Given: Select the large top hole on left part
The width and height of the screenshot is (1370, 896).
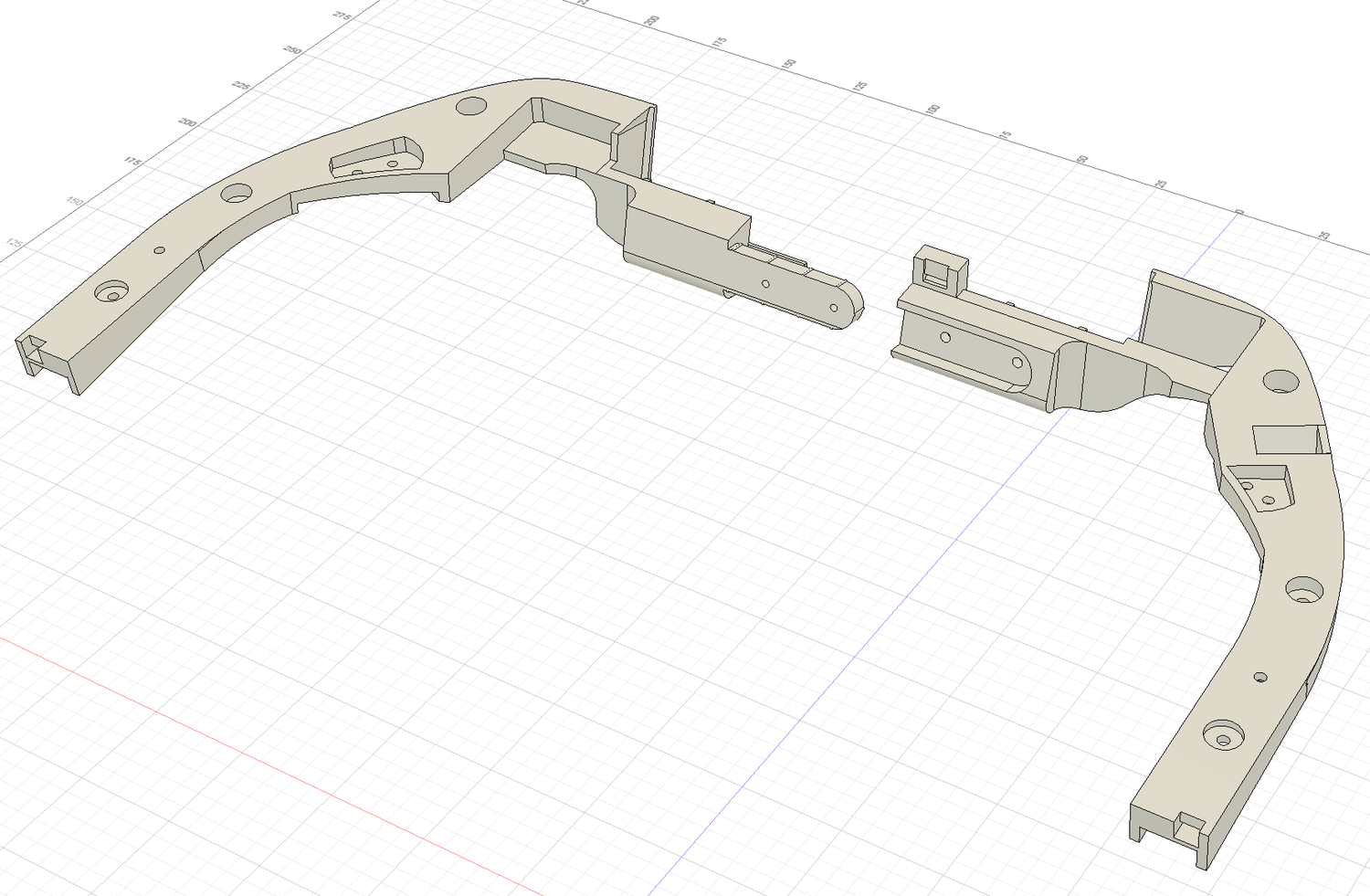Looking at the screenshot, I should [x=471, y=105].
